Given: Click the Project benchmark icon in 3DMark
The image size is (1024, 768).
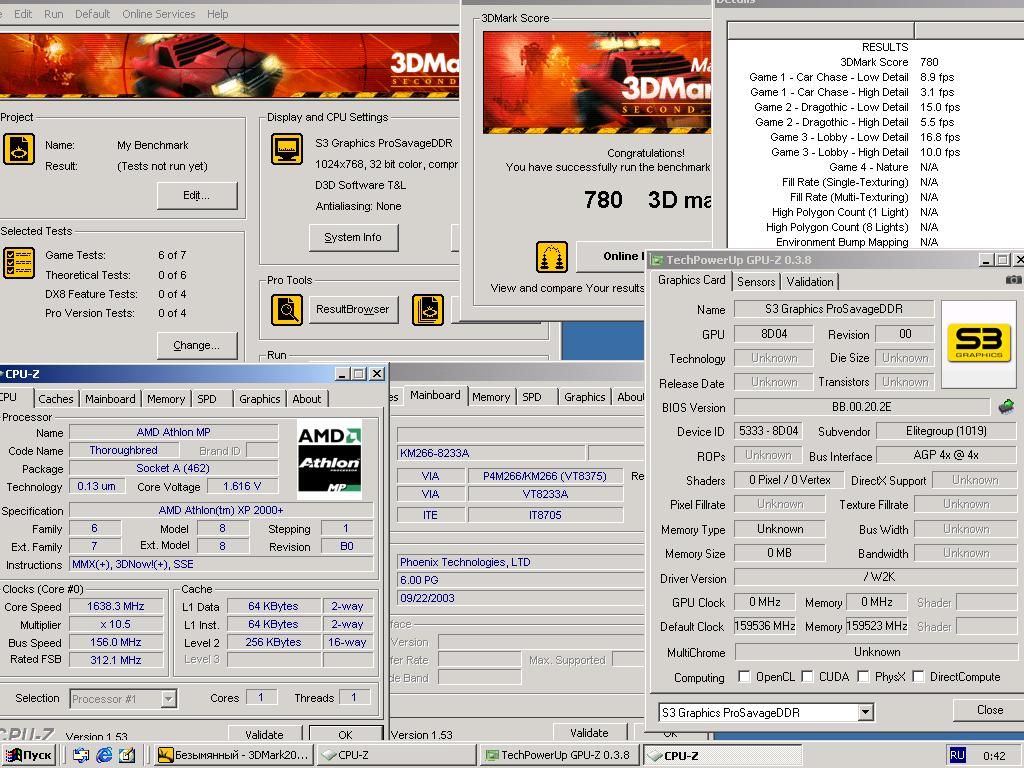Looking at the screenshot, I should (x=19, y=149).
